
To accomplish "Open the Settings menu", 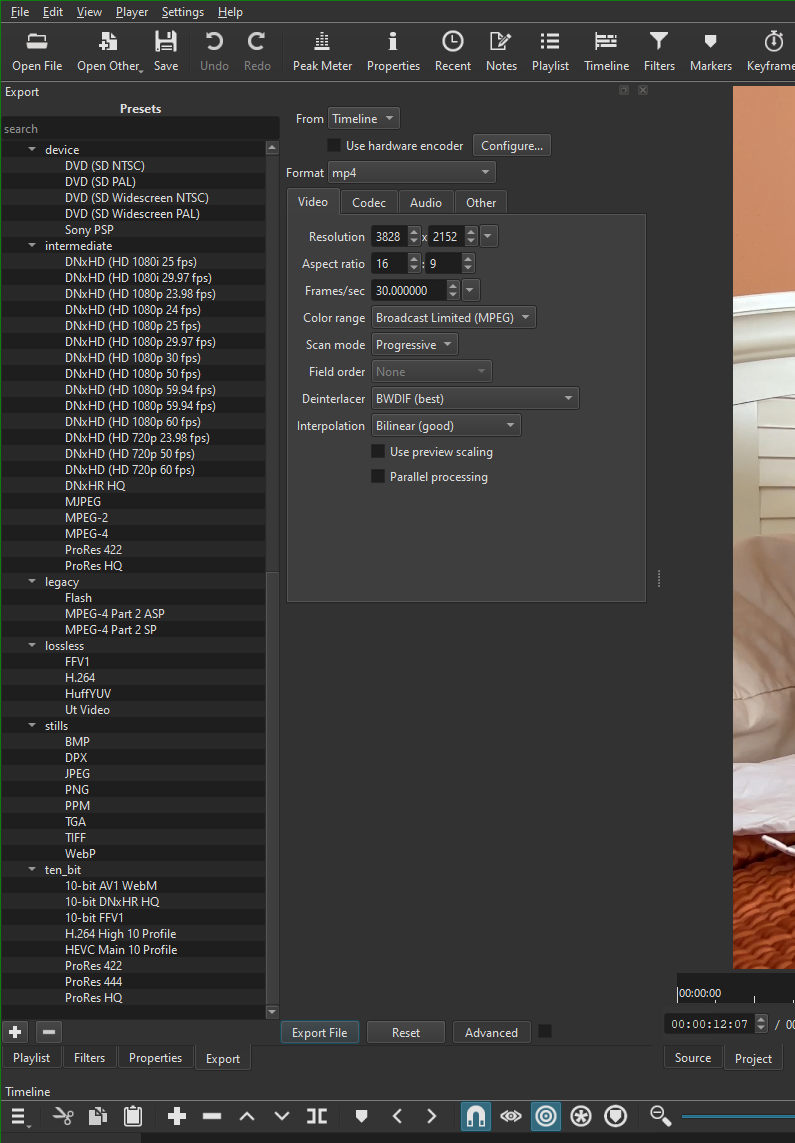I will coord(182,12).
